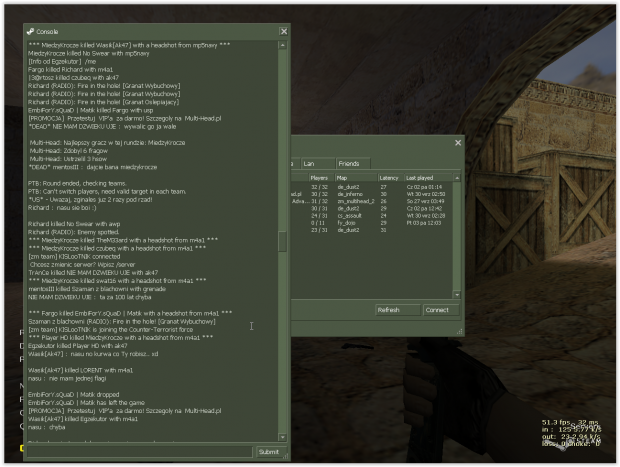Click console line 'Fargo killed Richard with m4a1'
Image resolution: width=620 pixels, height=467 pixels.
[x=70, y=70]
